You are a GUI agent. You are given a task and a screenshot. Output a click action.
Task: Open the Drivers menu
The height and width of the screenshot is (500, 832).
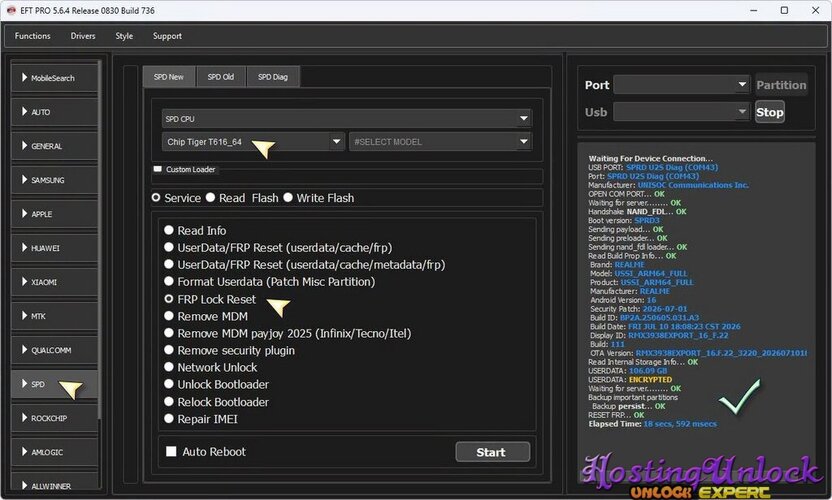83,36
